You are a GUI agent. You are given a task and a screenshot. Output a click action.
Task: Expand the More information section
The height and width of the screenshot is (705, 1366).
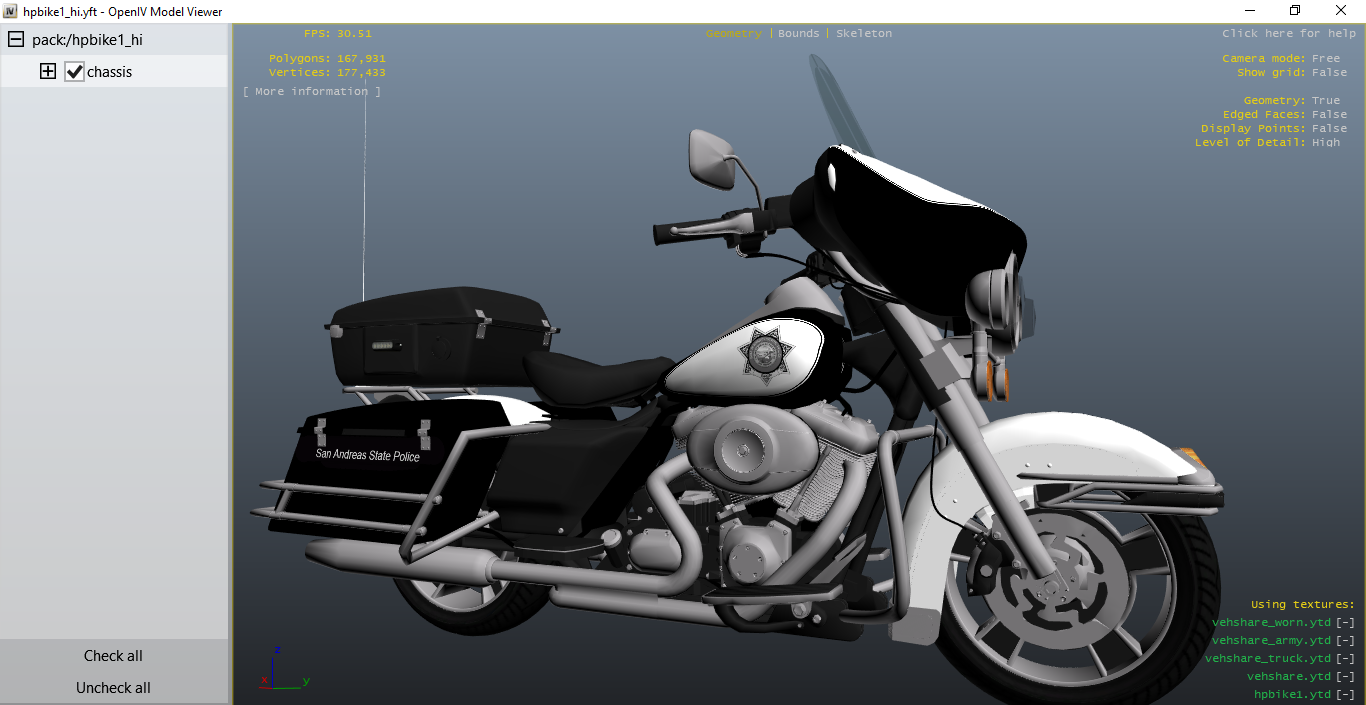[x=312, y=91]
